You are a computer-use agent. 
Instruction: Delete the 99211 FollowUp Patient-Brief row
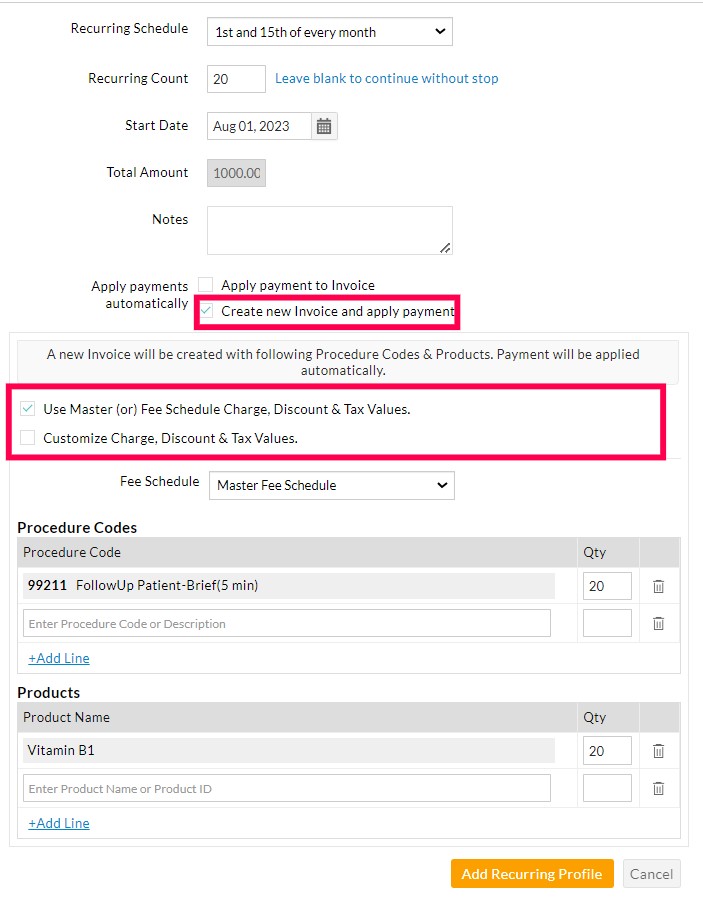pyautogui.click(x=659, y=586)
